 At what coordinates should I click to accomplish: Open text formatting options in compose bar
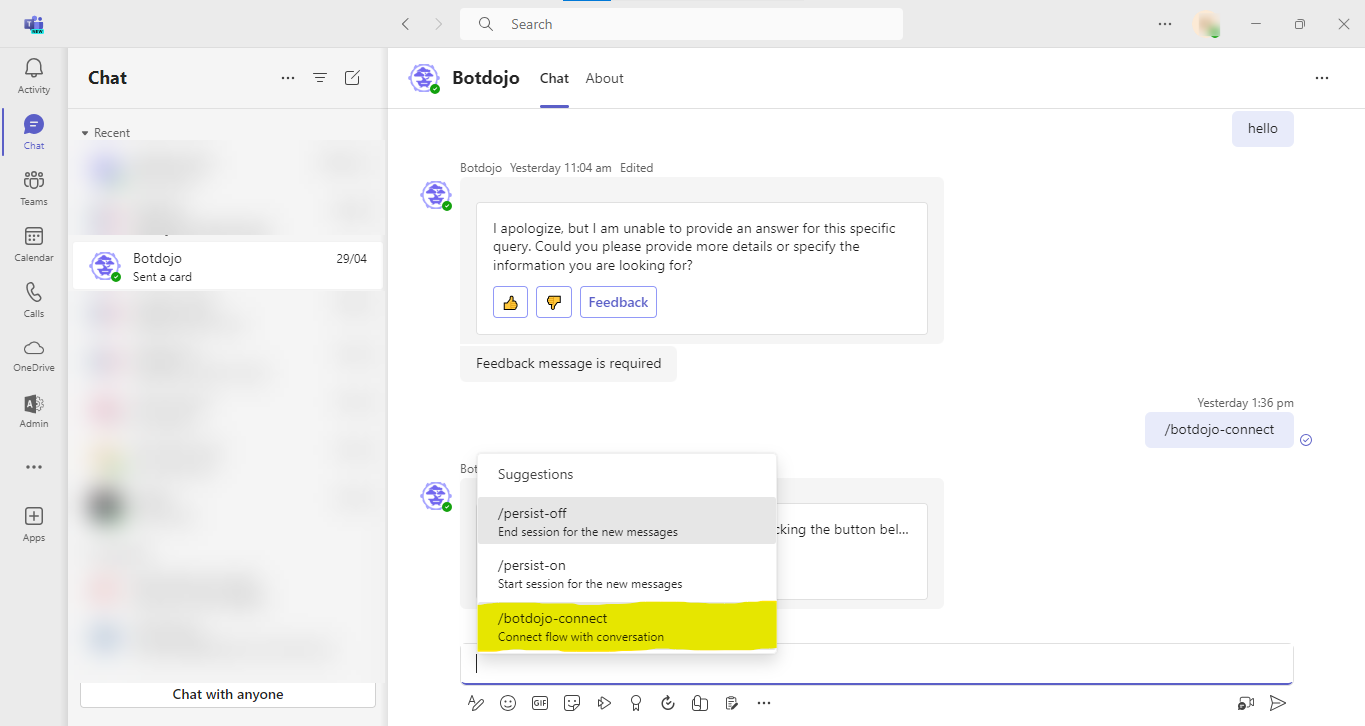click(476, 703)
